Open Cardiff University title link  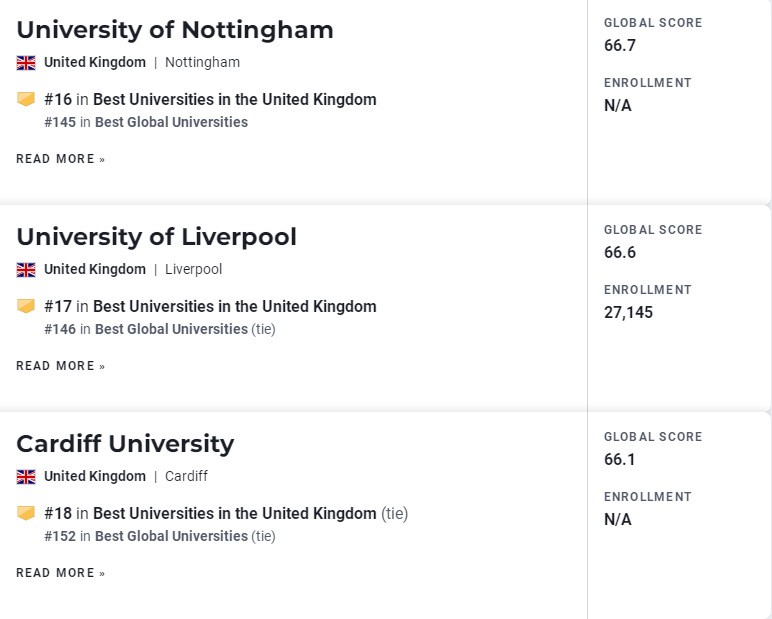tap(126, 444)
